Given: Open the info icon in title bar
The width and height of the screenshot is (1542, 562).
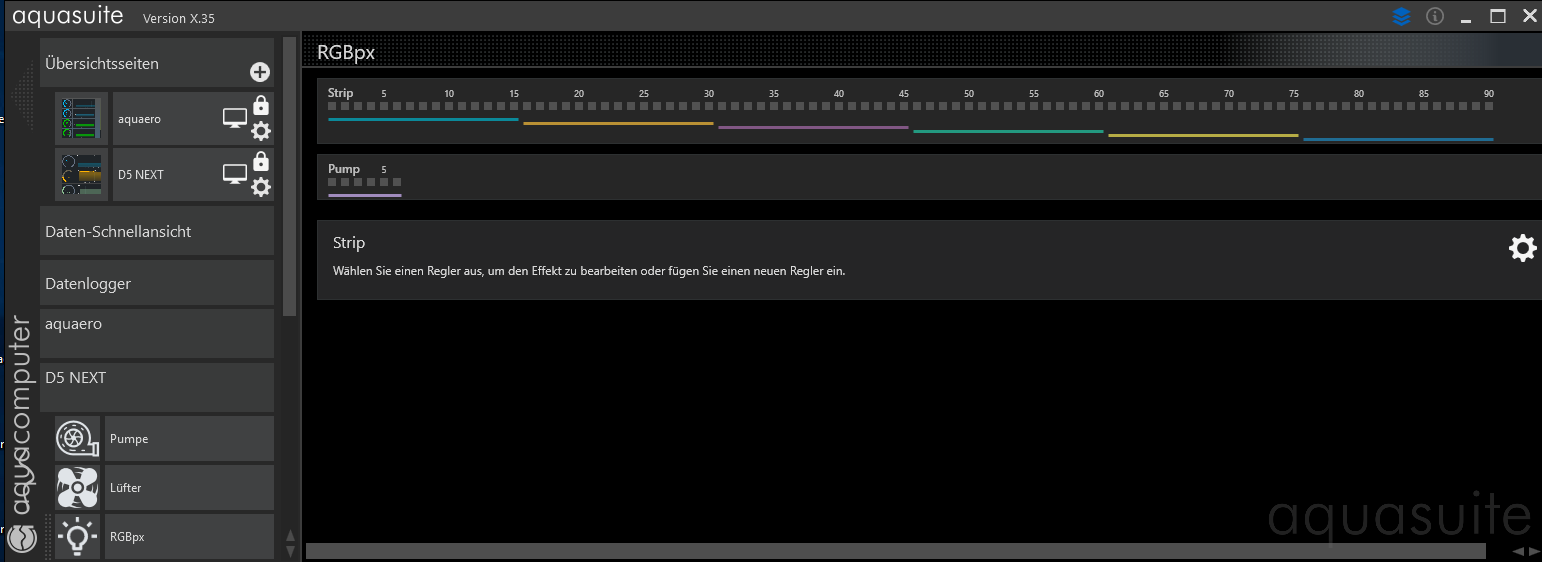Looking at the screenshot, I should tap(1435, 16).
